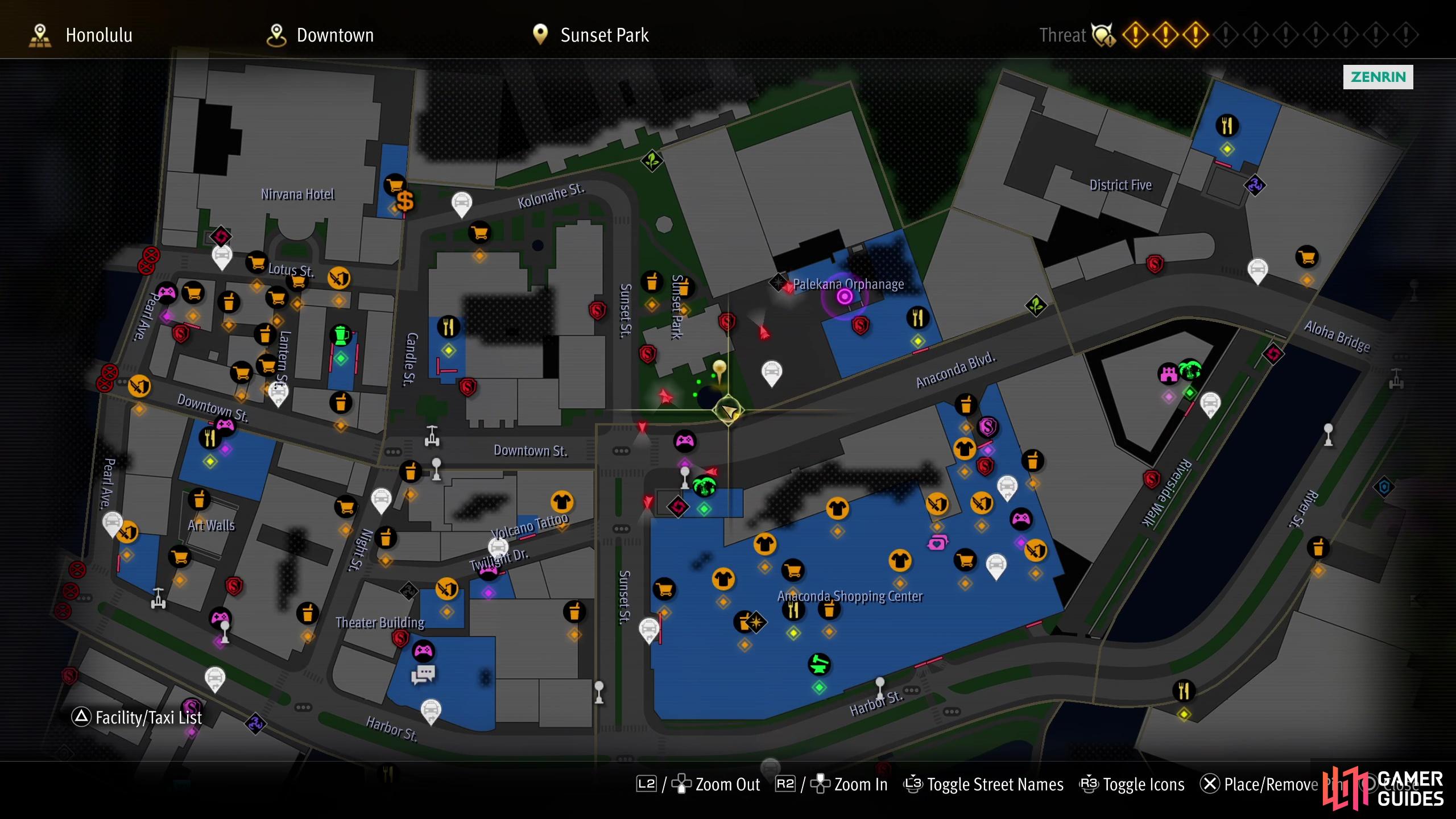Open the Facility/Taxi List
The image size is (1456, 819).
(136, 718)
